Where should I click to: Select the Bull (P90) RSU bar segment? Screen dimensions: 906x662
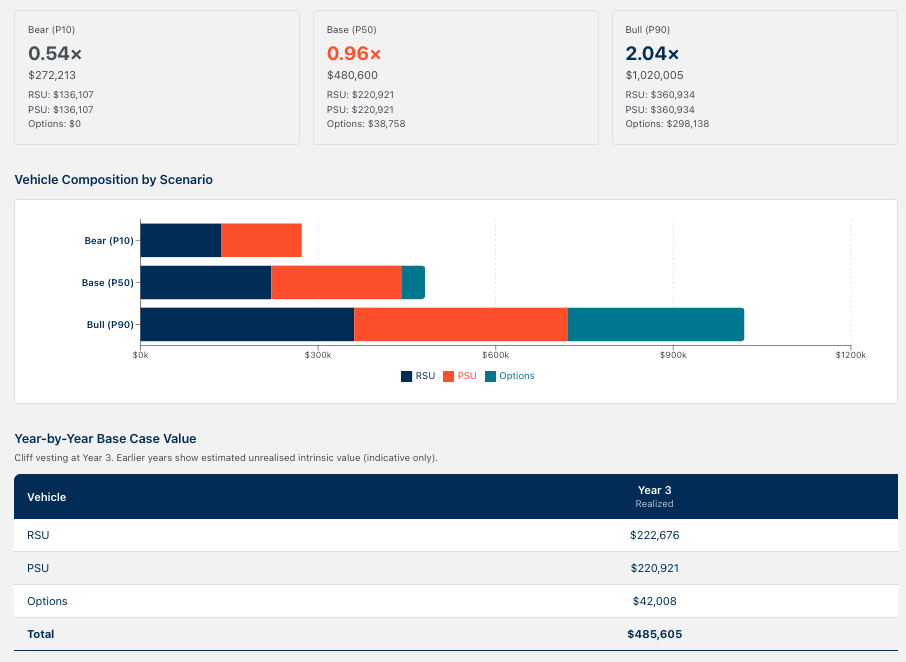pyautogui.click(x=247, y=325)
